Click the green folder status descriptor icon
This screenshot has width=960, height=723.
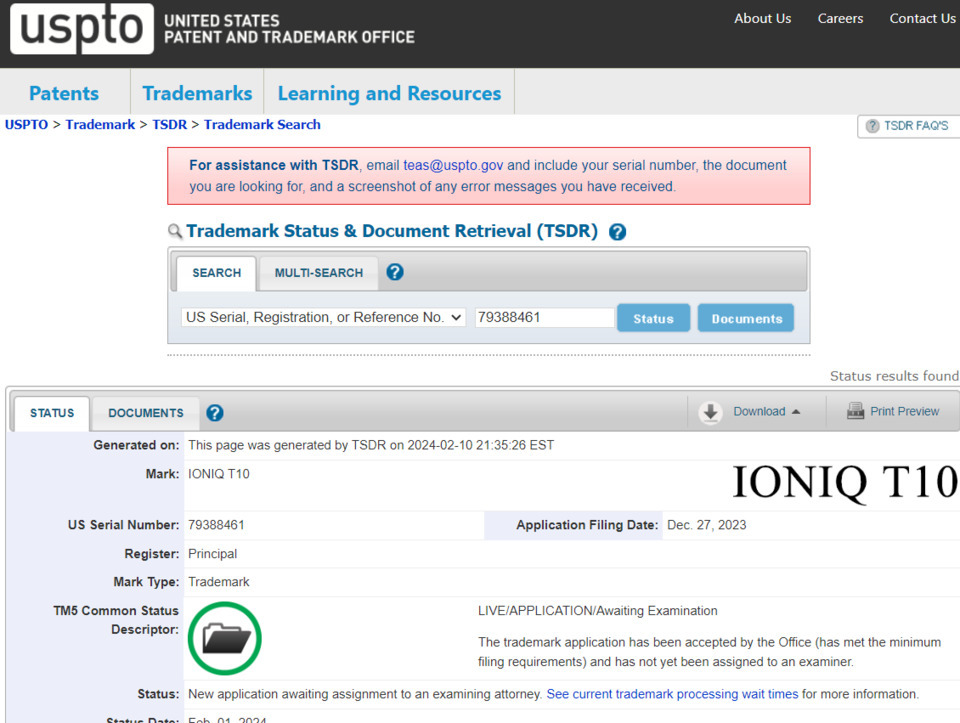225,639
